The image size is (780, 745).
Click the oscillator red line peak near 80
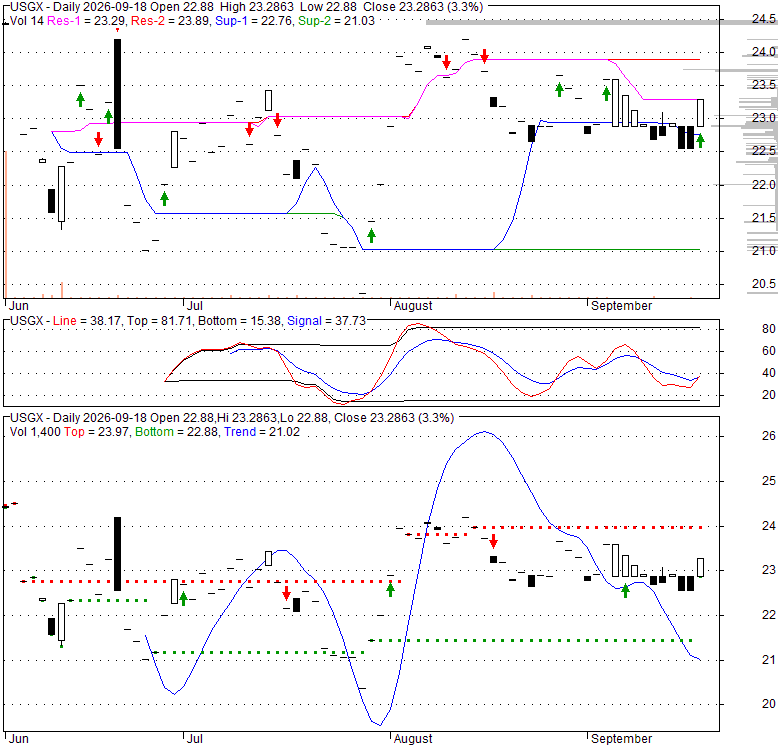417,324
